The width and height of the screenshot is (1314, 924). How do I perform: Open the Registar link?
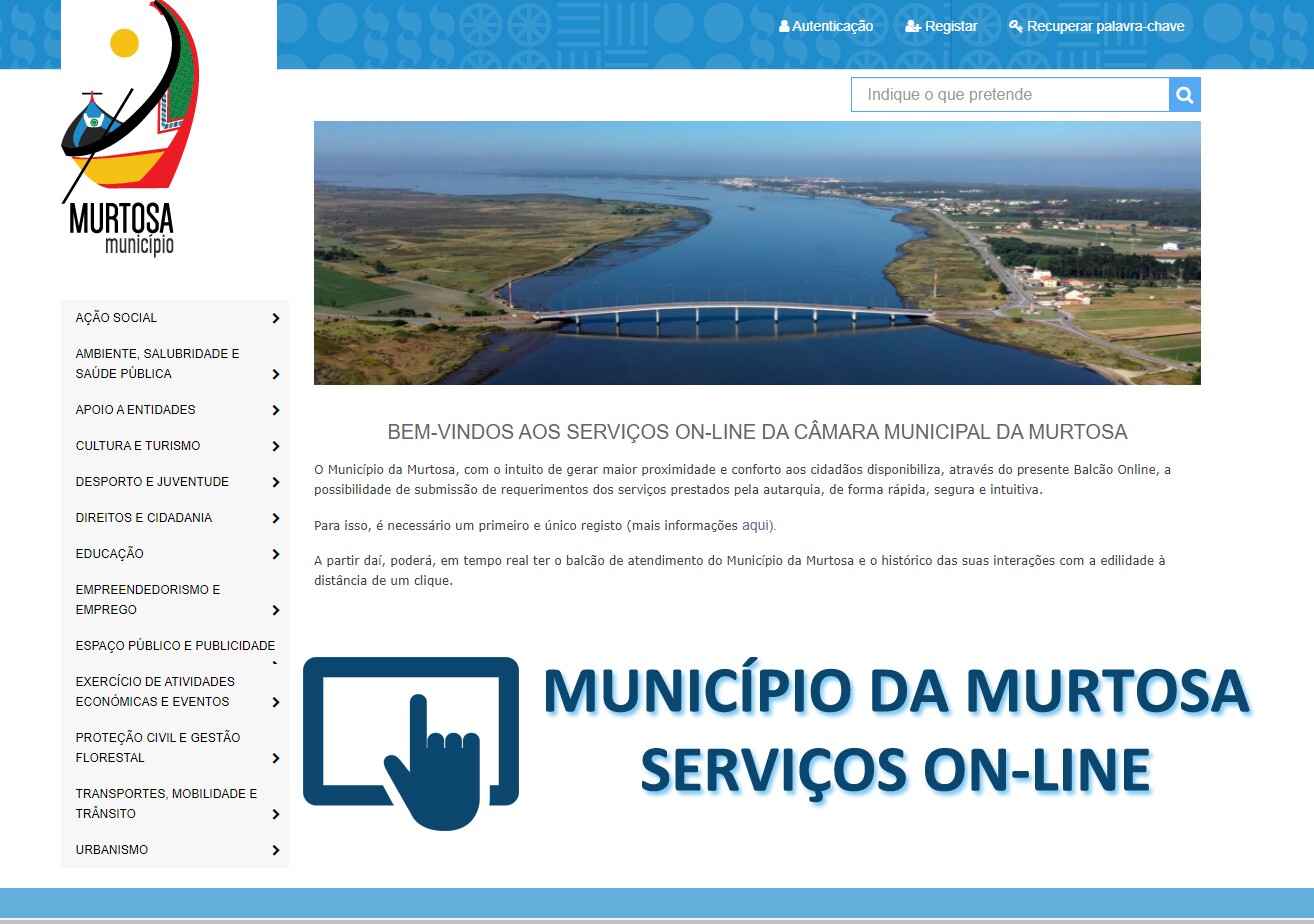951,27
